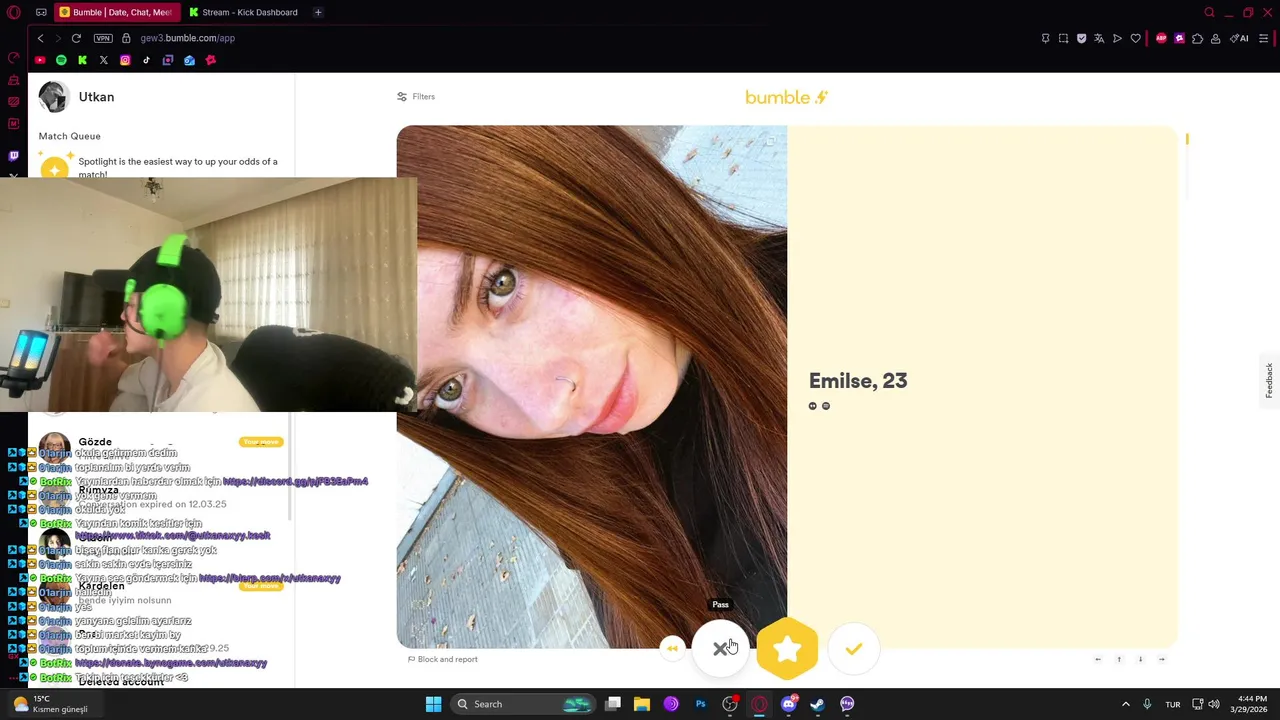Open Emilse's profile photo
This screenshot has height=720, width=1280.
click(x=592, y=387)
